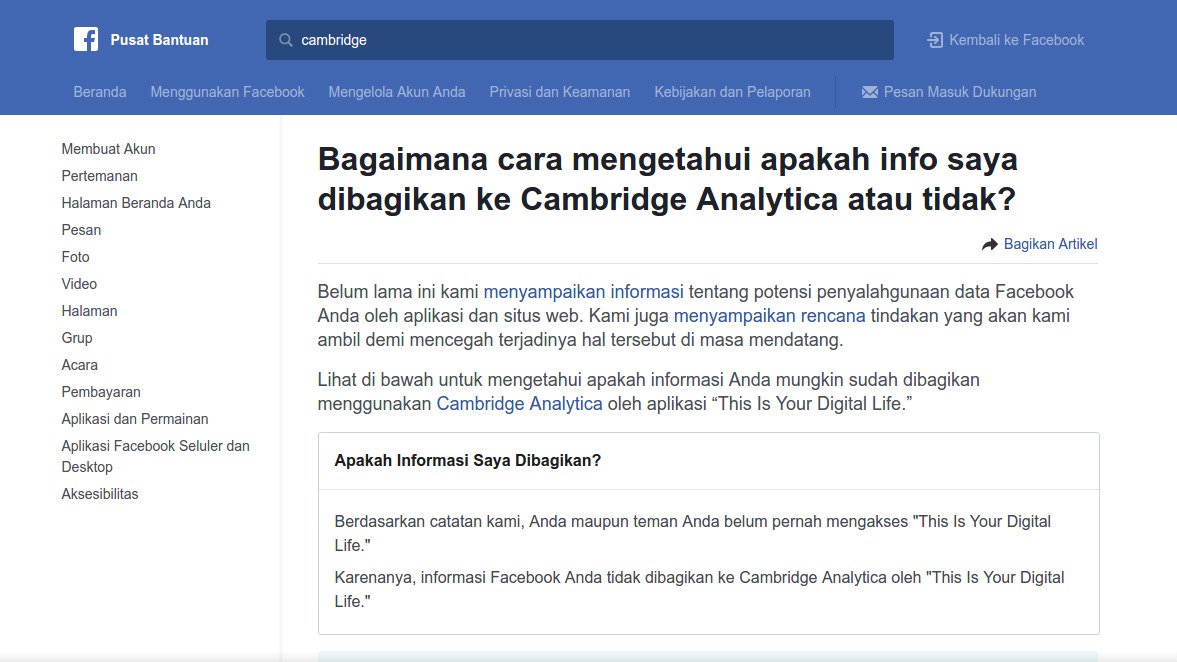Select Aplikasi Facebook Seluler dan Desktop
Image resolution: width=1177 pixels, height=662 pixels.
[155, 456]
